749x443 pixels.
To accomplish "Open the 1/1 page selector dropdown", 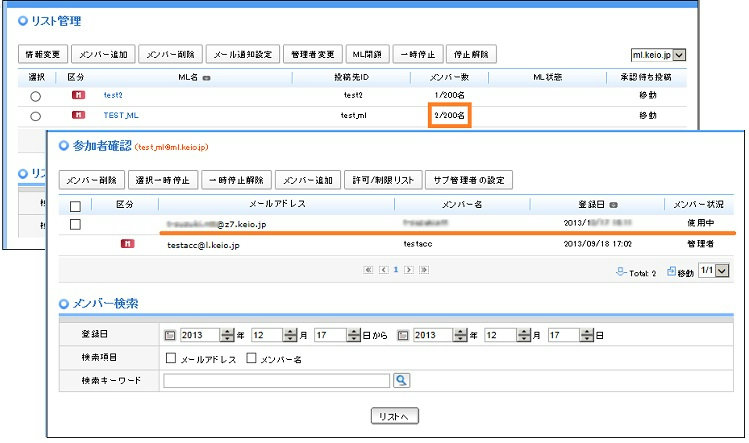I will point(713,271).
